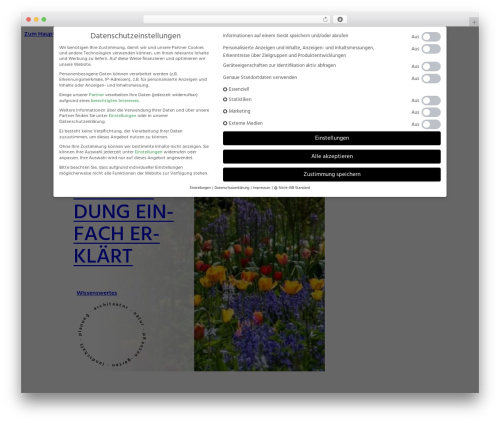
Task: Click the Externe Medien category label
Action: point(246,123)
